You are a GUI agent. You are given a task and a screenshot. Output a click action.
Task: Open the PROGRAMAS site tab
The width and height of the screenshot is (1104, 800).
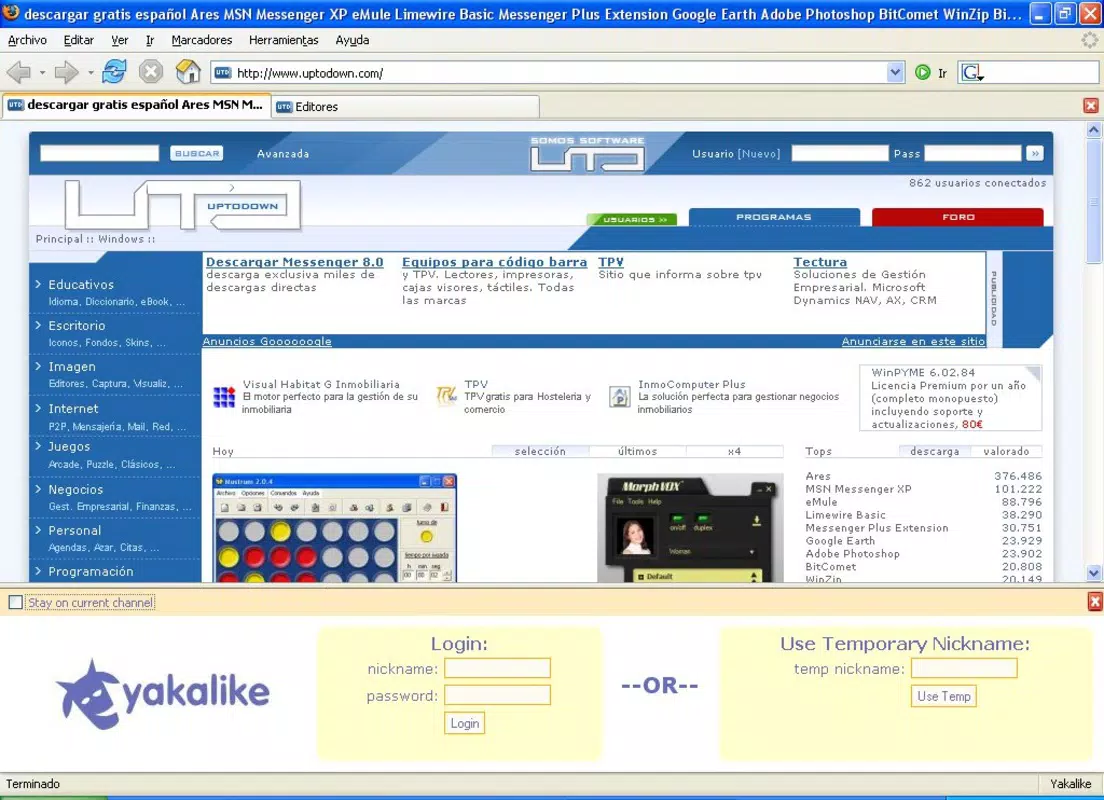coord(774,217)
